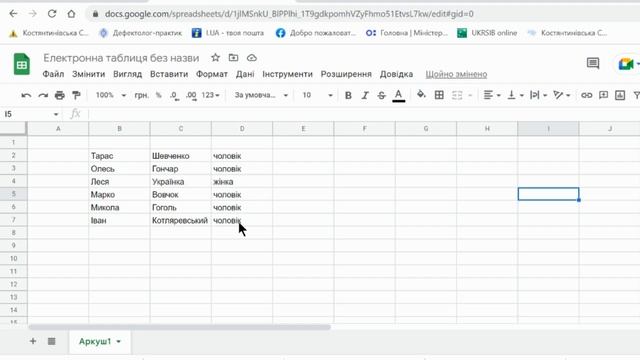
Task: Open the zoom 100% dropdown
Action: (111, 95)
